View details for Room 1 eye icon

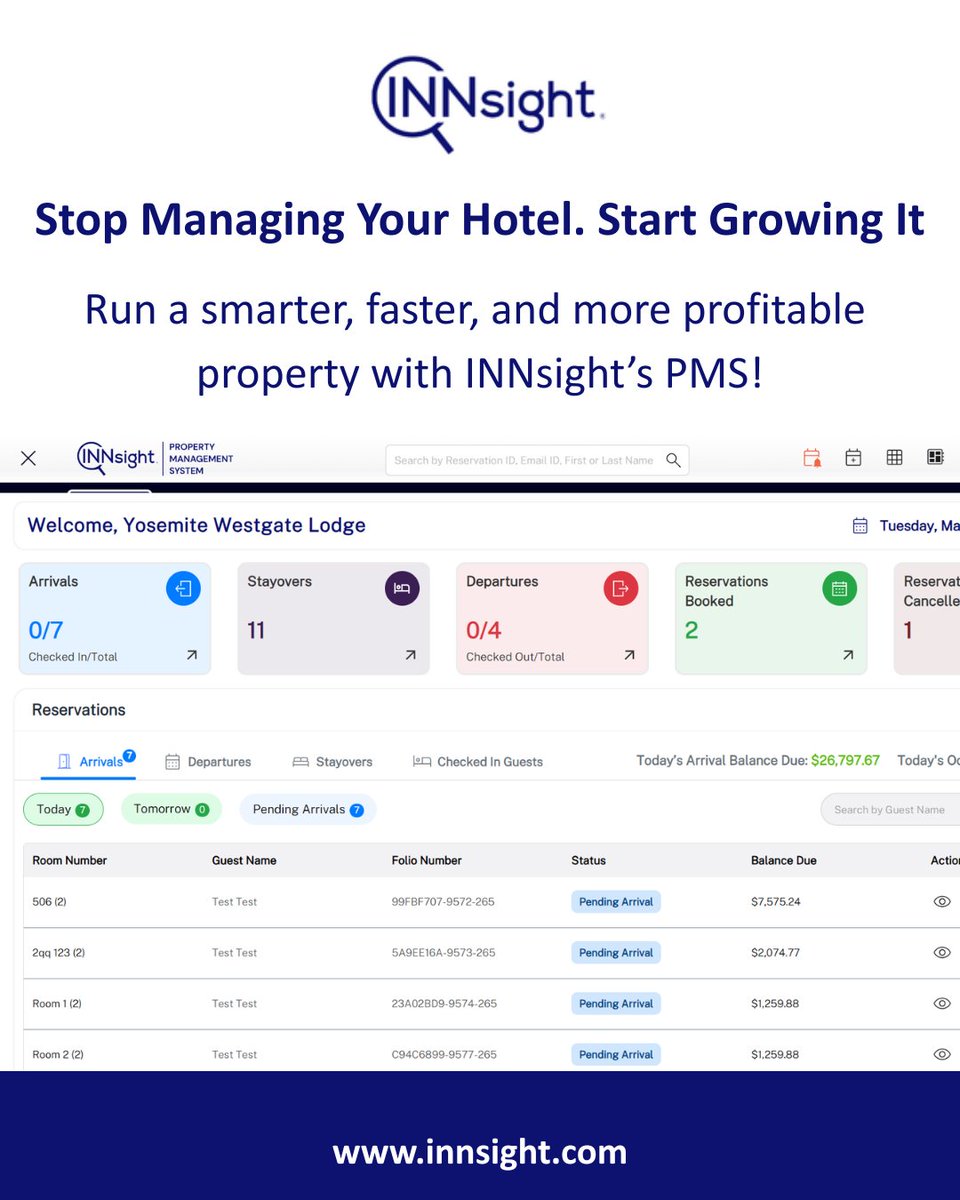[941, 1003]
